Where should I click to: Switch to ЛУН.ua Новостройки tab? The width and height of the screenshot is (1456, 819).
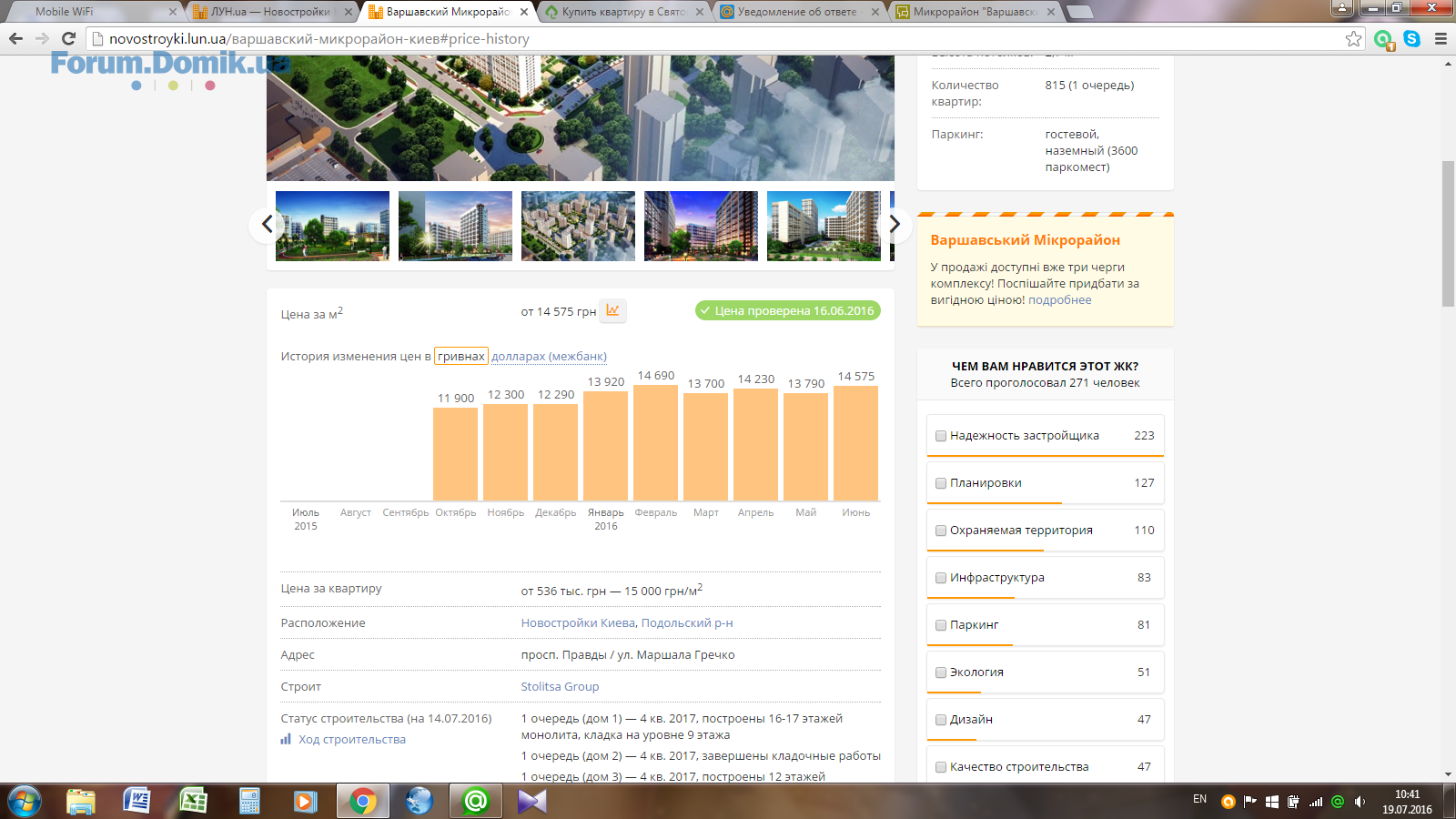[x=270, y=12]
